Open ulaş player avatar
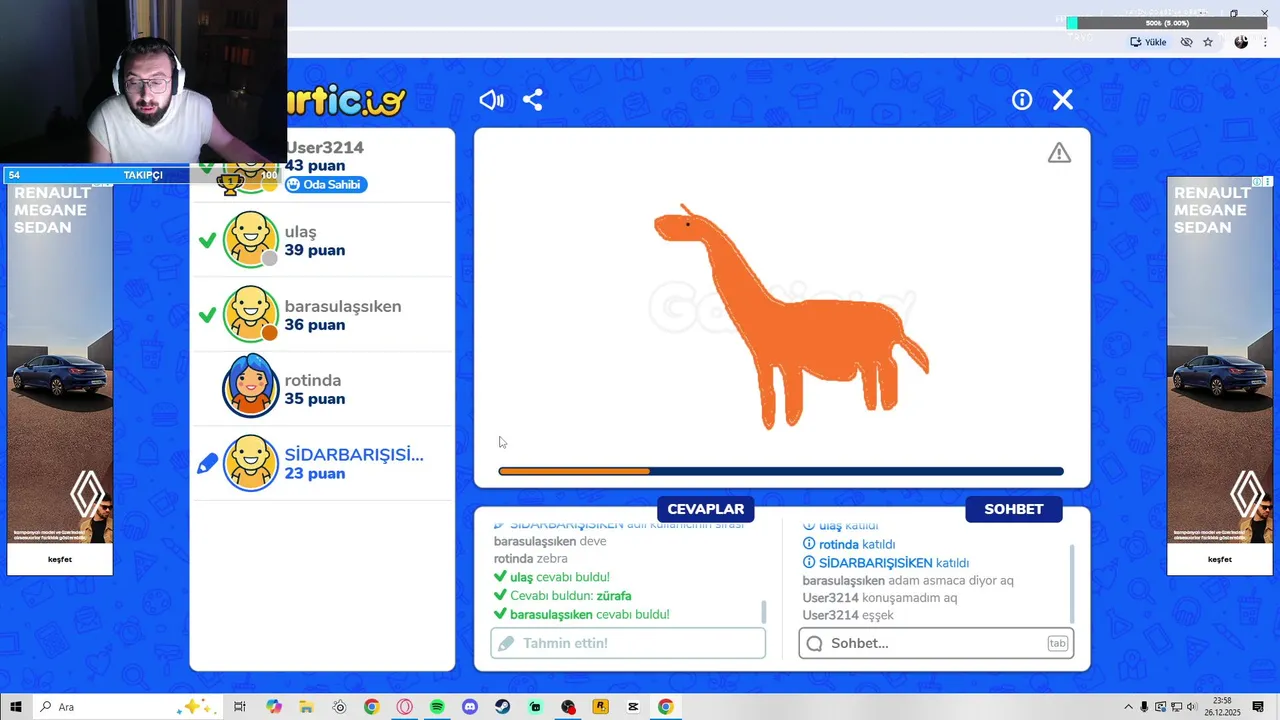The image size is (1280, 720). pos(250,240)
